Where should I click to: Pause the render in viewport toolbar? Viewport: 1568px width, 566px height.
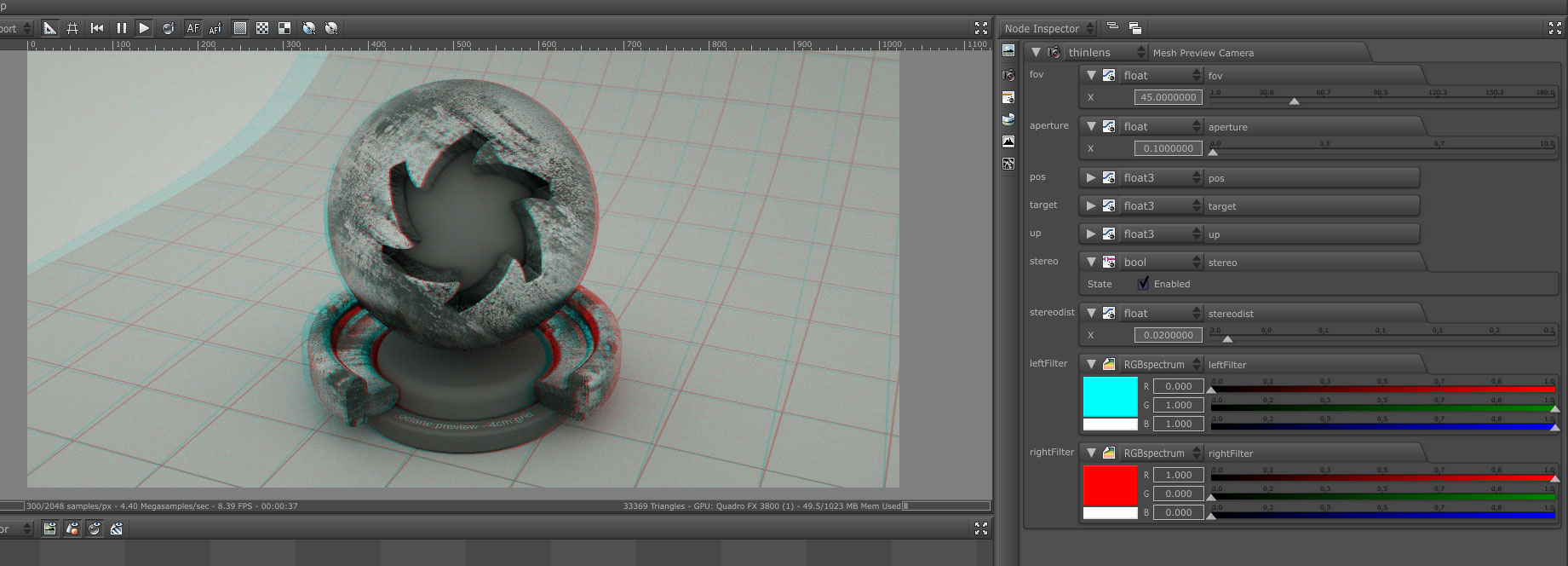coord(121,28)
